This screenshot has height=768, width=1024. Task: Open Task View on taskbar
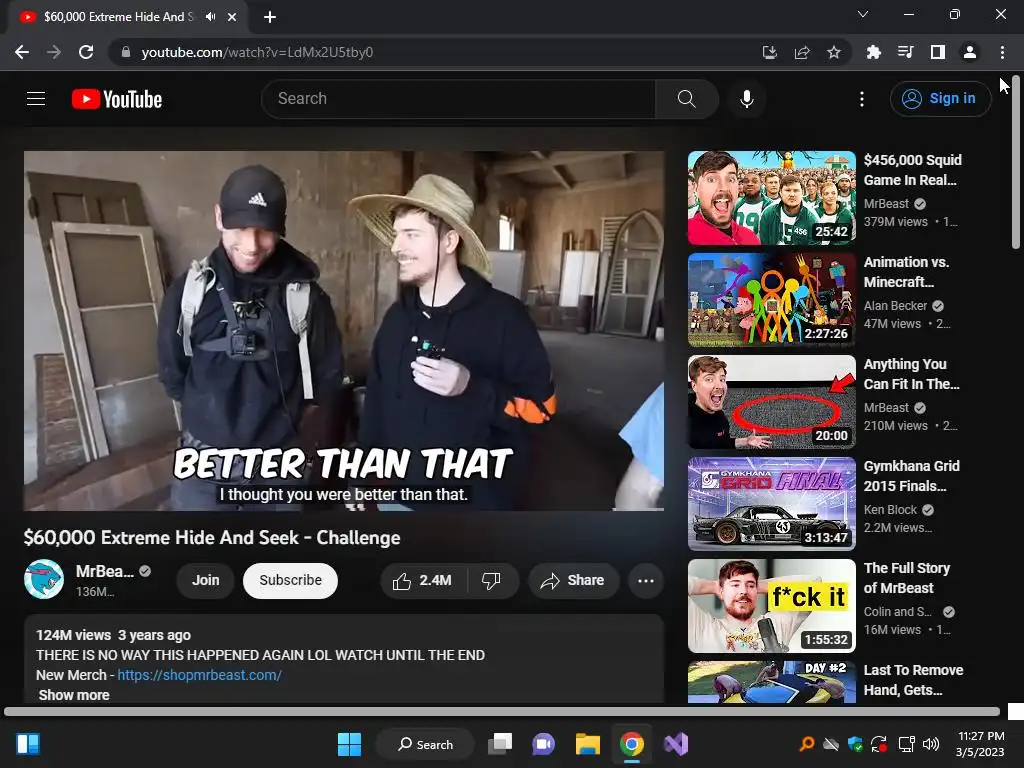coord(500,744)
